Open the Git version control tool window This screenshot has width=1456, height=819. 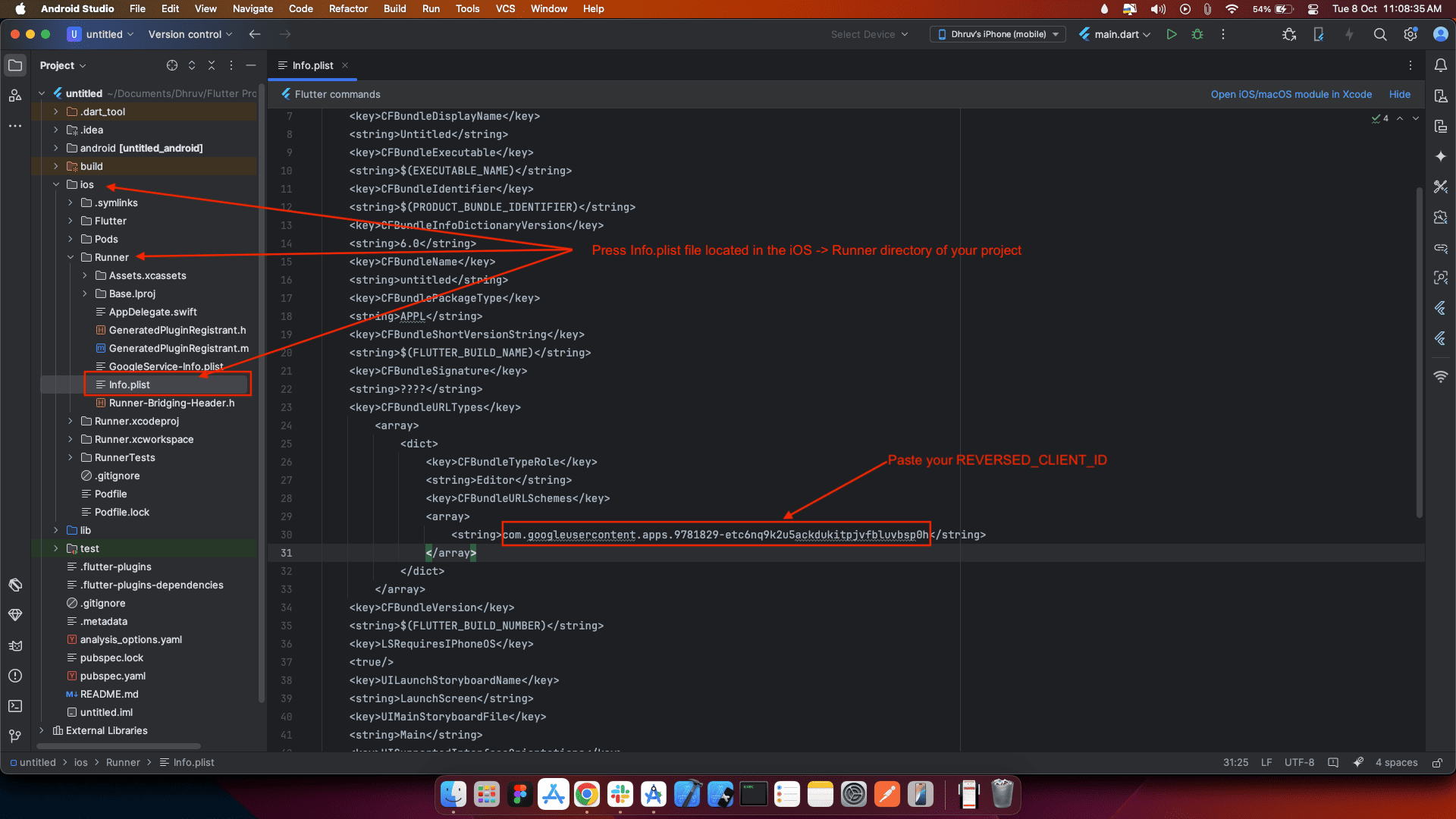(x=15, y=736)
